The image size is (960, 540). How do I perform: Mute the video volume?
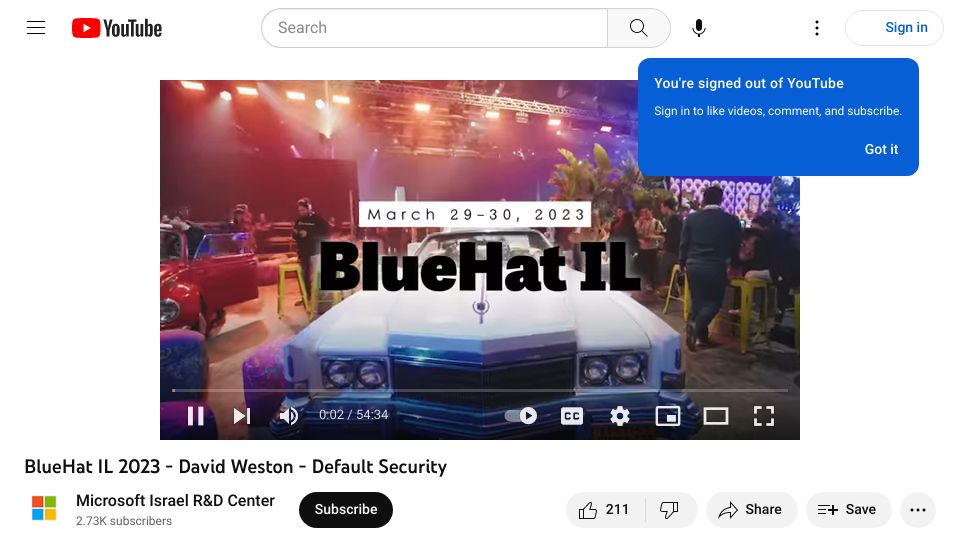point(288,416)
